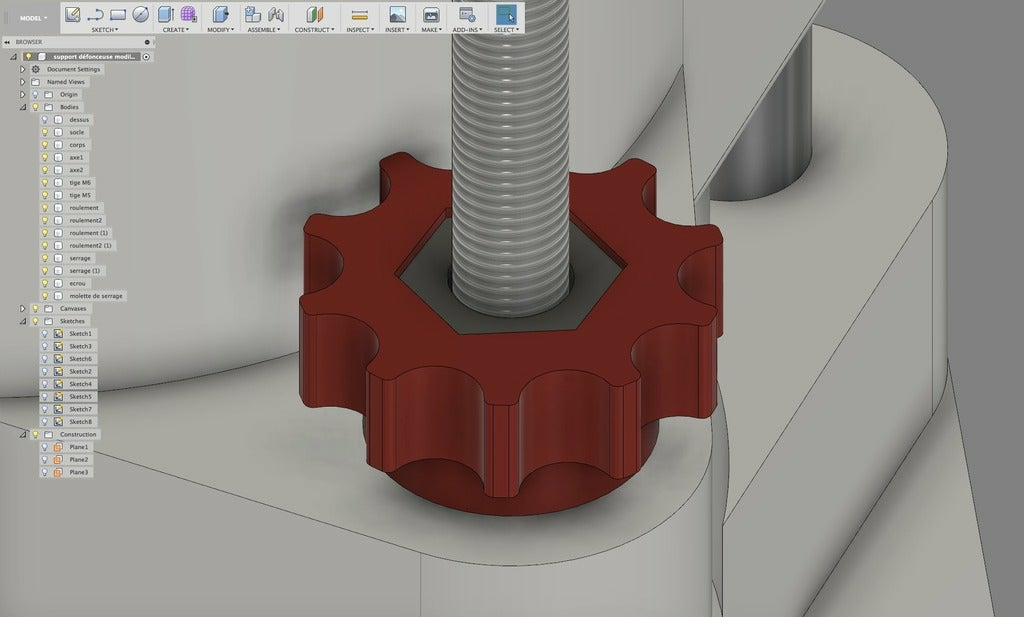
Task: Collapse the Bodies folder
Action: coord(23,107)
